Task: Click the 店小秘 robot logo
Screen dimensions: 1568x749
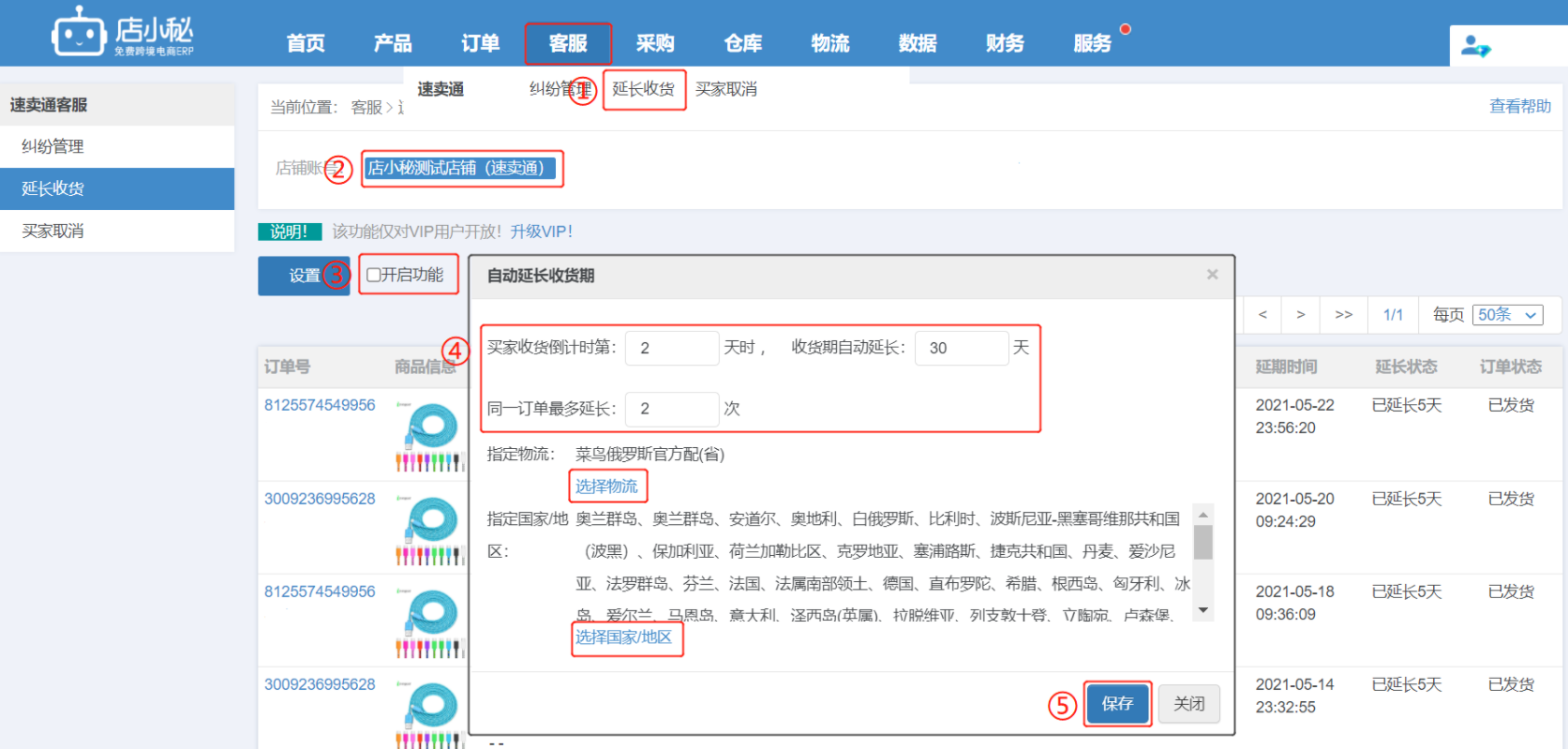Action: click(79, 34)
